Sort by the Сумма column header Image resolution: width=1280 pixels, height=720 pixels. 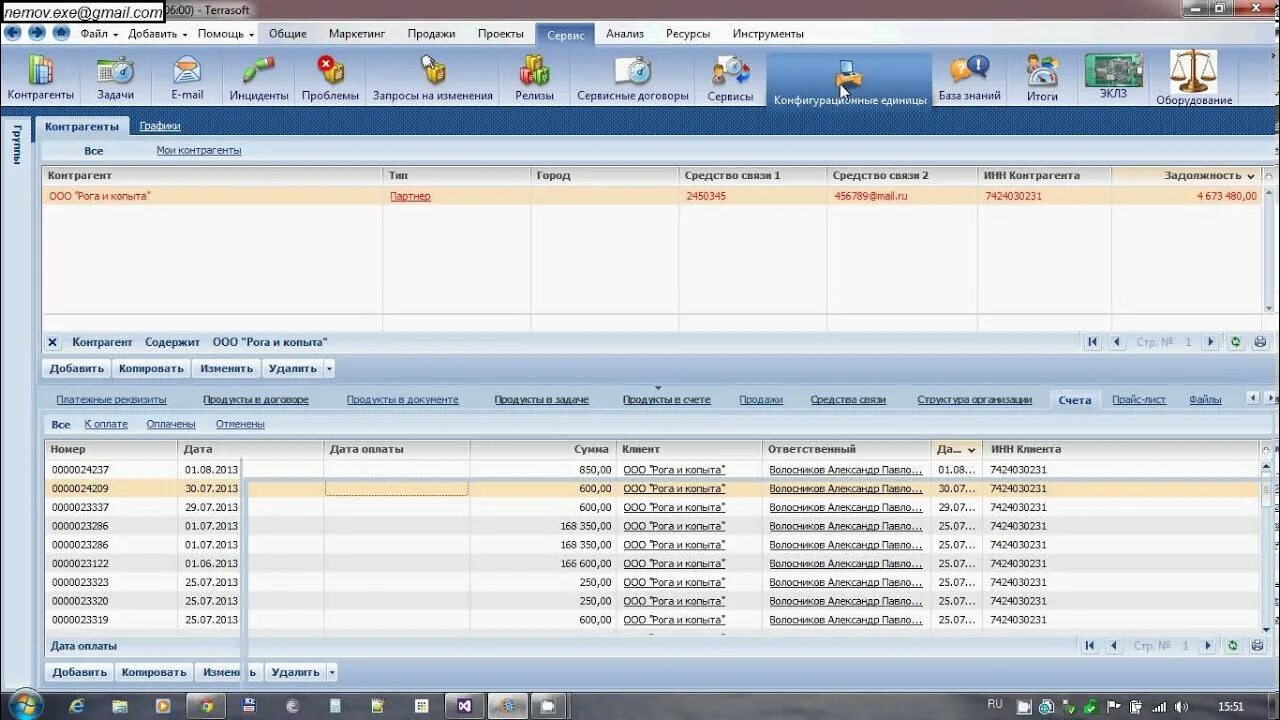pyautogui.click(x=543, y=450)
